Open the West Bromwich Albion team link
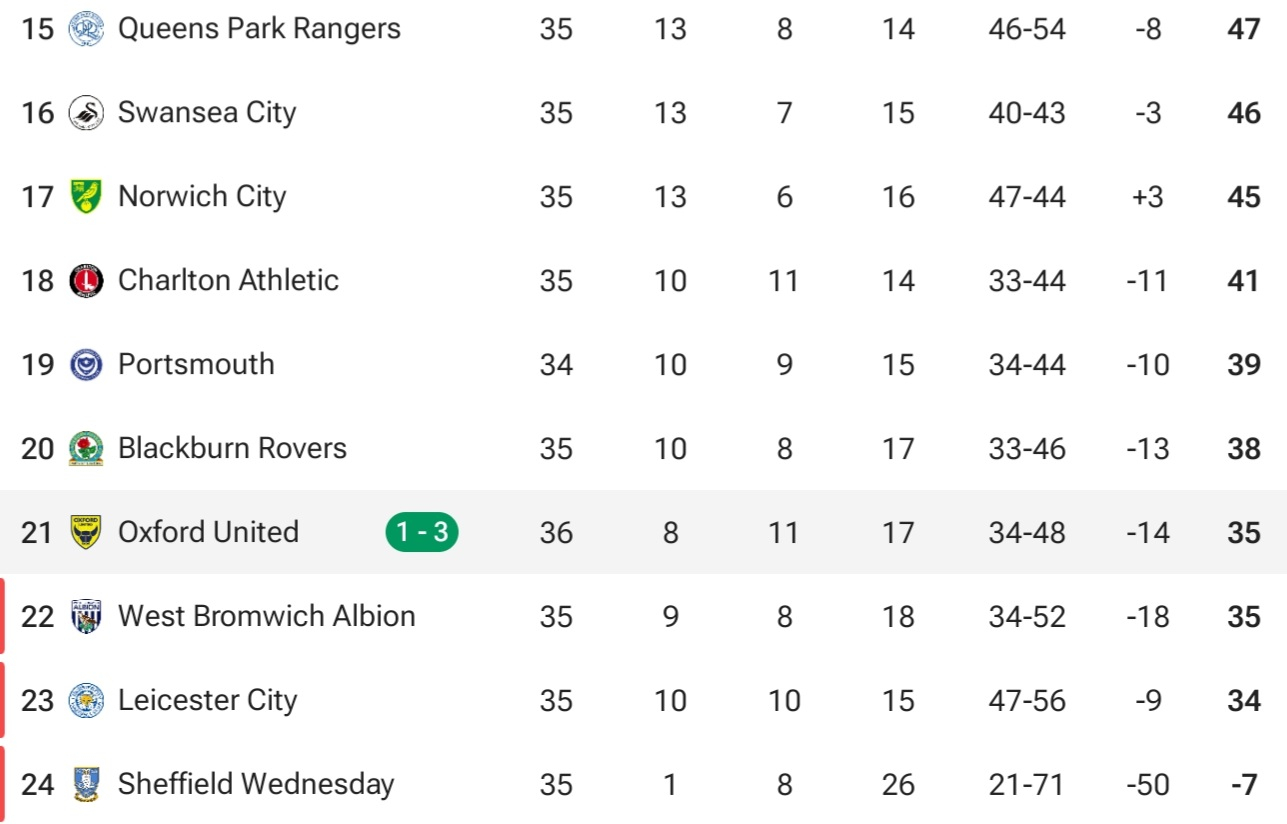The height and width of the screenshot is (824, 1287). [267, 615]
